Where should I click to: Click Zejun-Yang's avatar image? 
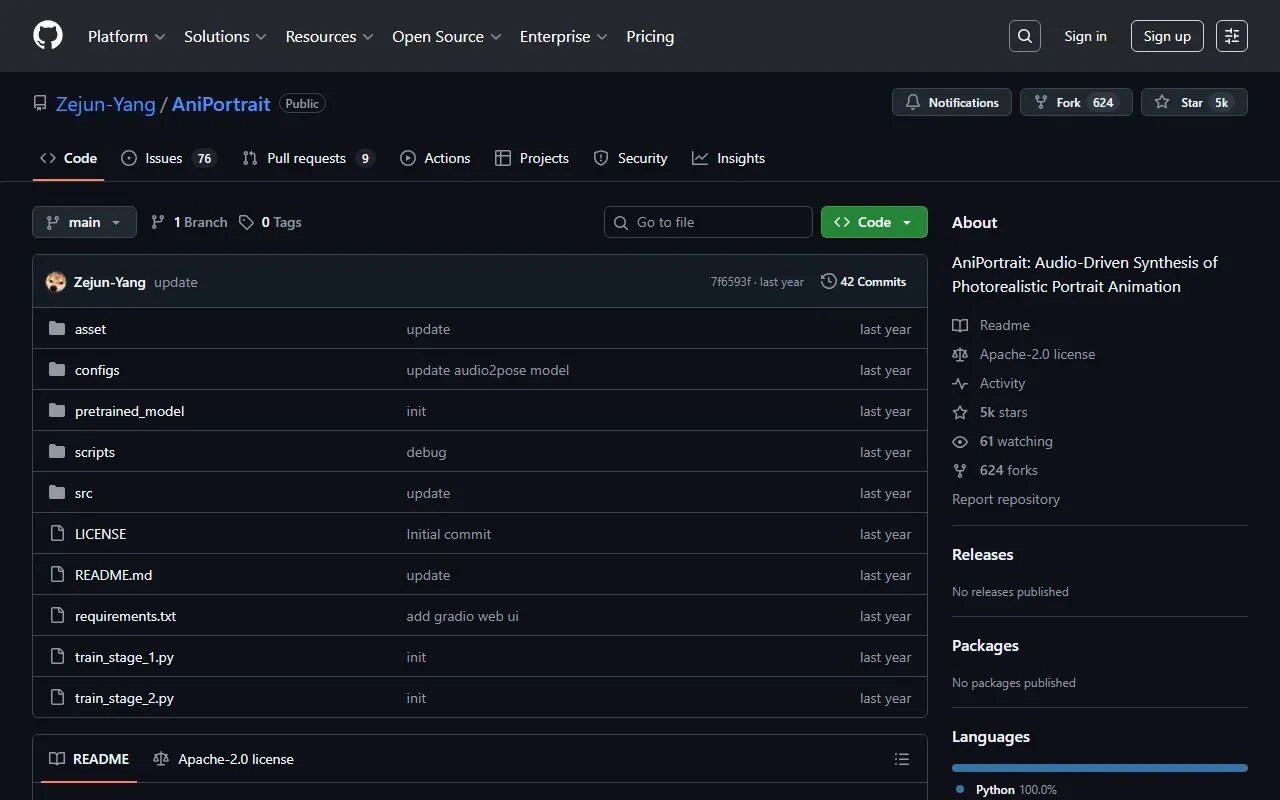click(x=56, y=282)
